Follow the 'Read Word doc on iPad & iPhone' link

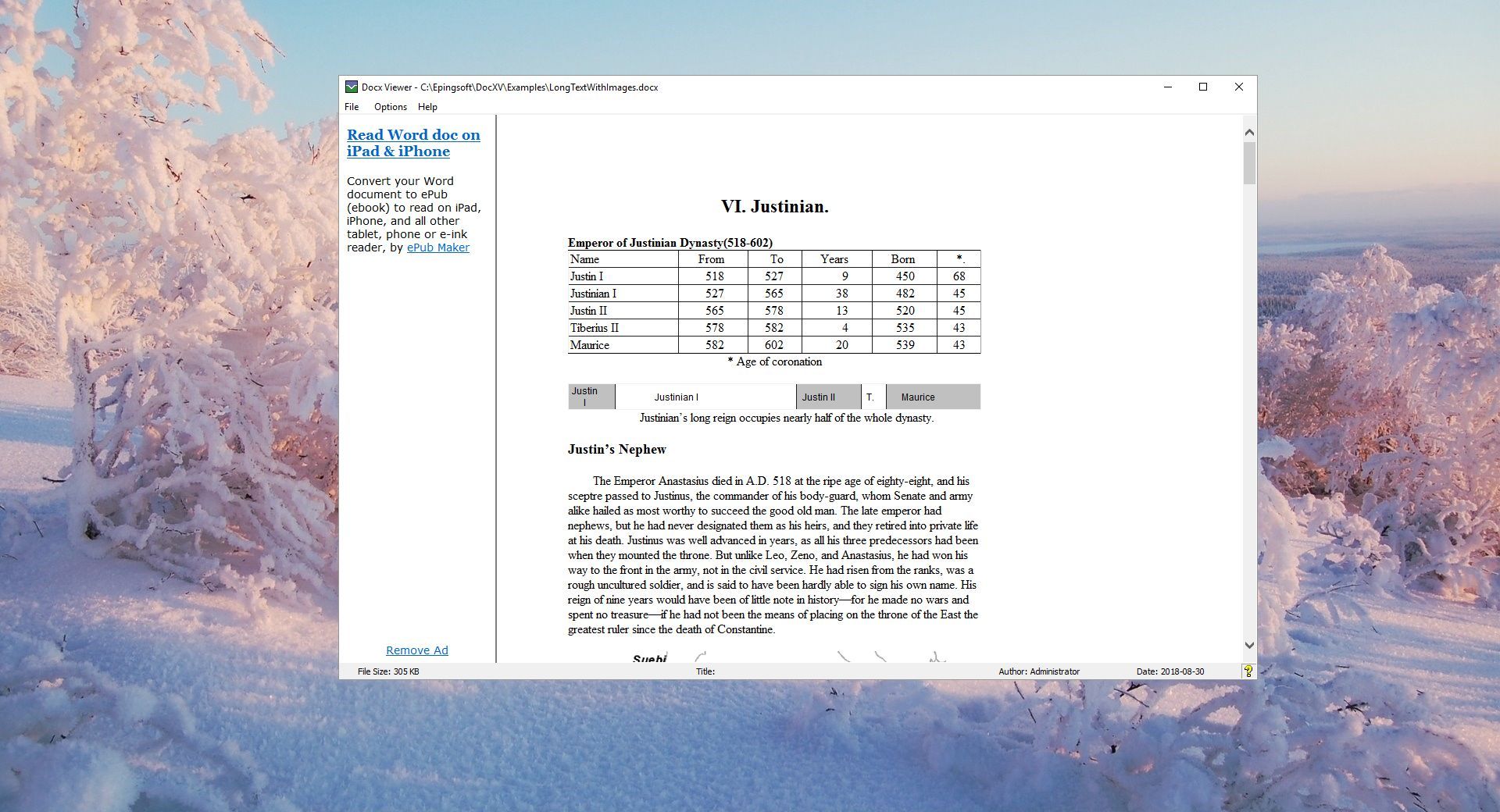click(412, 143)
